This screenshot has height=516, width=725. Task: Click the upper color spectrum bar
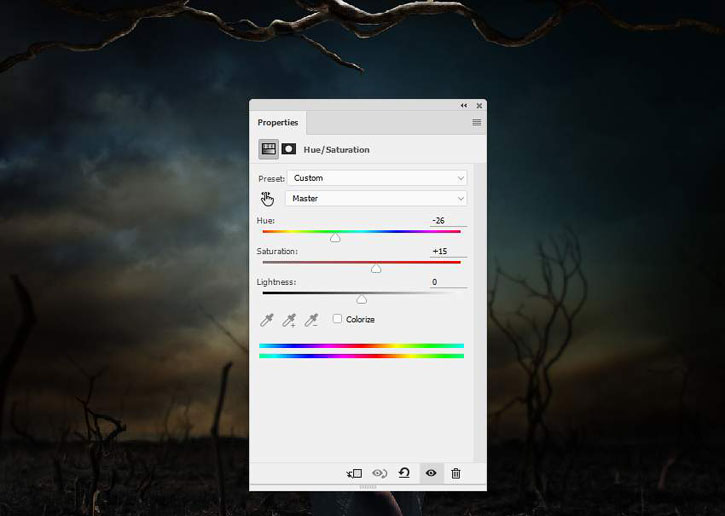point(362,346)
